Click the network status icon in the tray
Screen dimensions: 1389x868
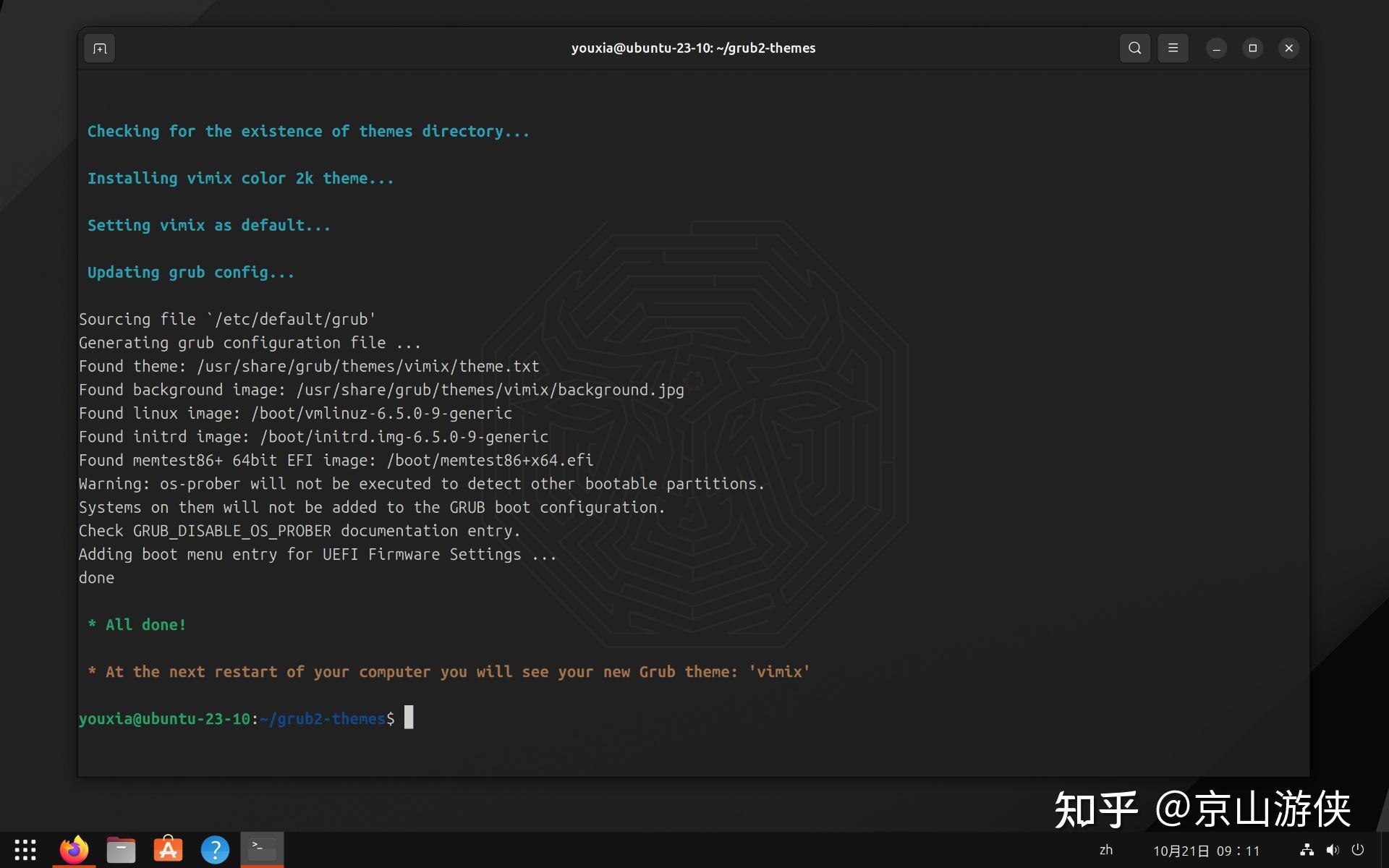(1308, 849)
